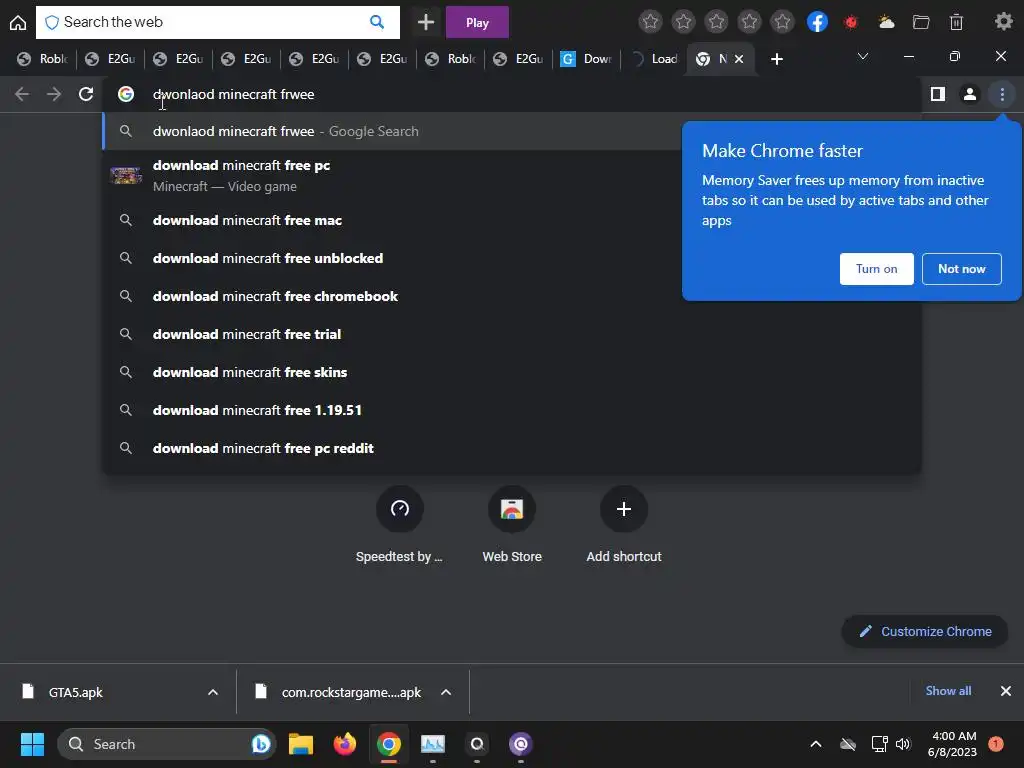Viewport: 1024px width, 768px height.
Task: Open the side panel icon
Action: [938, 94]
